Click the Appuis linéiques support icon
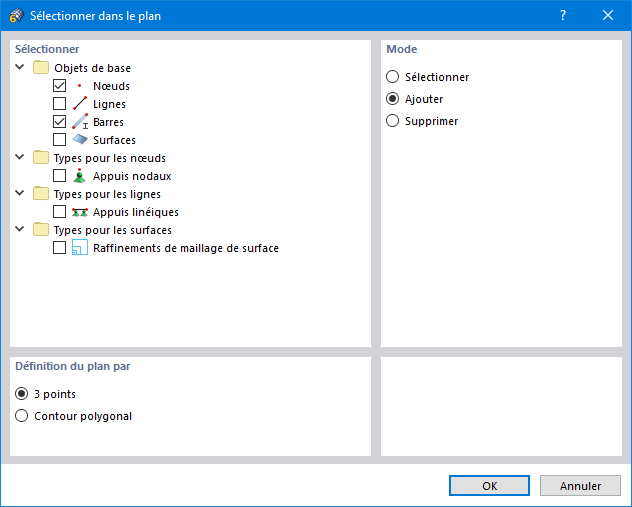The width and height of the screenshot is (632, 507). 80,212
